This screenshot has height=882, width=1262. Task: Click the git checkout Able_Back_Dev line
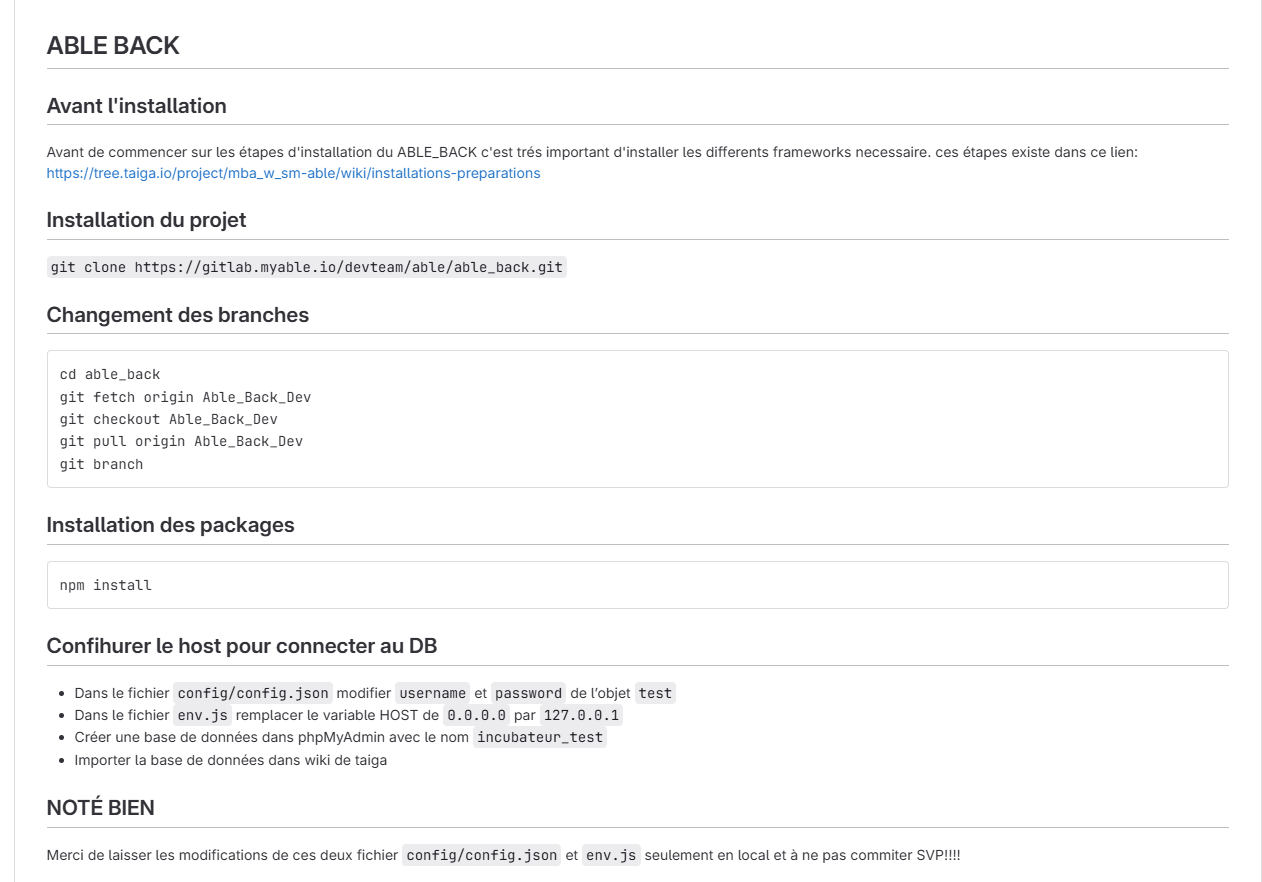pos(168,419)
